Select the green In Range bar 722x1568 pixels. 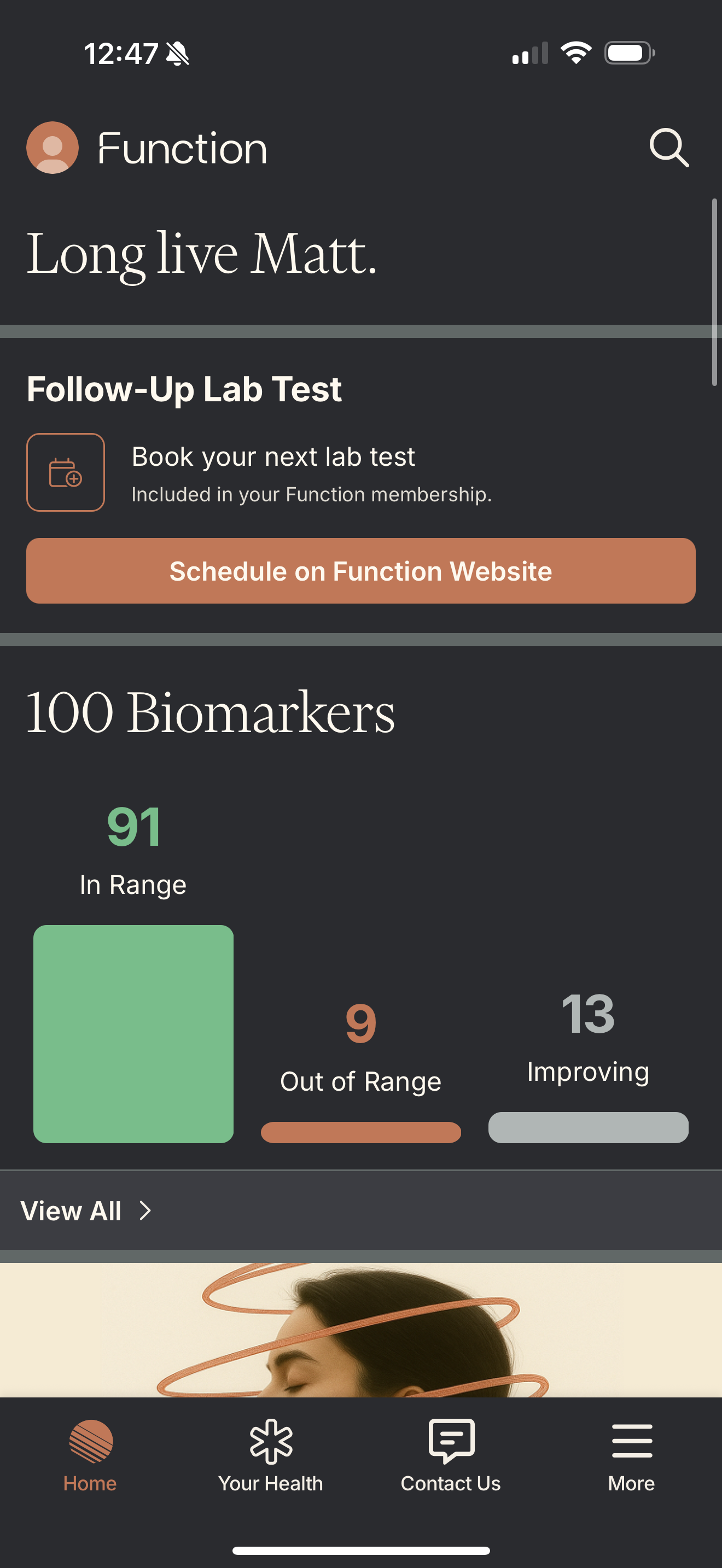coord(133,1034)
